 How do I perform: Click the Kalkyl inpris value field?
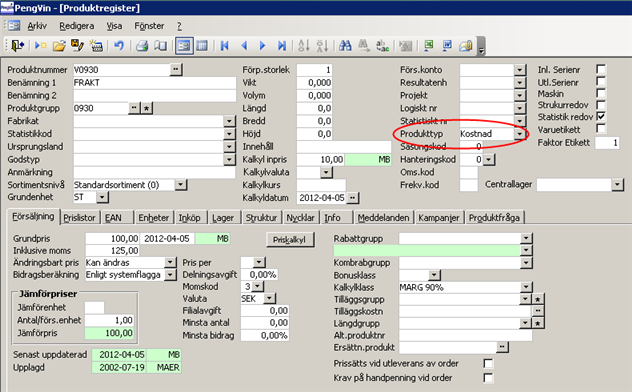pos(321,160)
